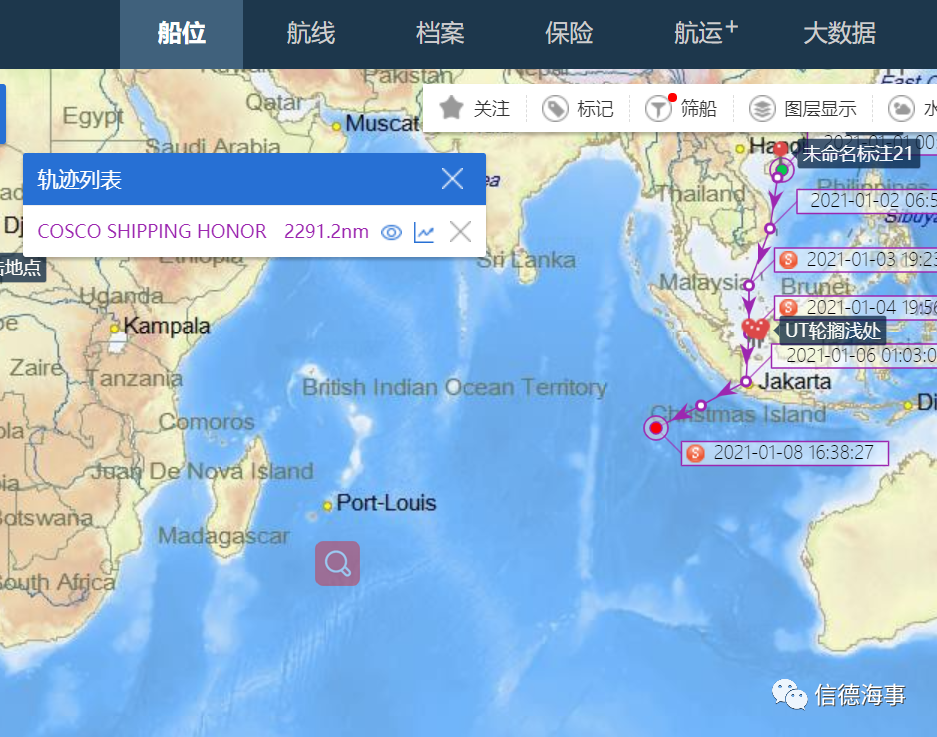Switch to the 航线 tab
Image resolution: width=937 pixels, height=737 pixels.
(x=310, y=33)
